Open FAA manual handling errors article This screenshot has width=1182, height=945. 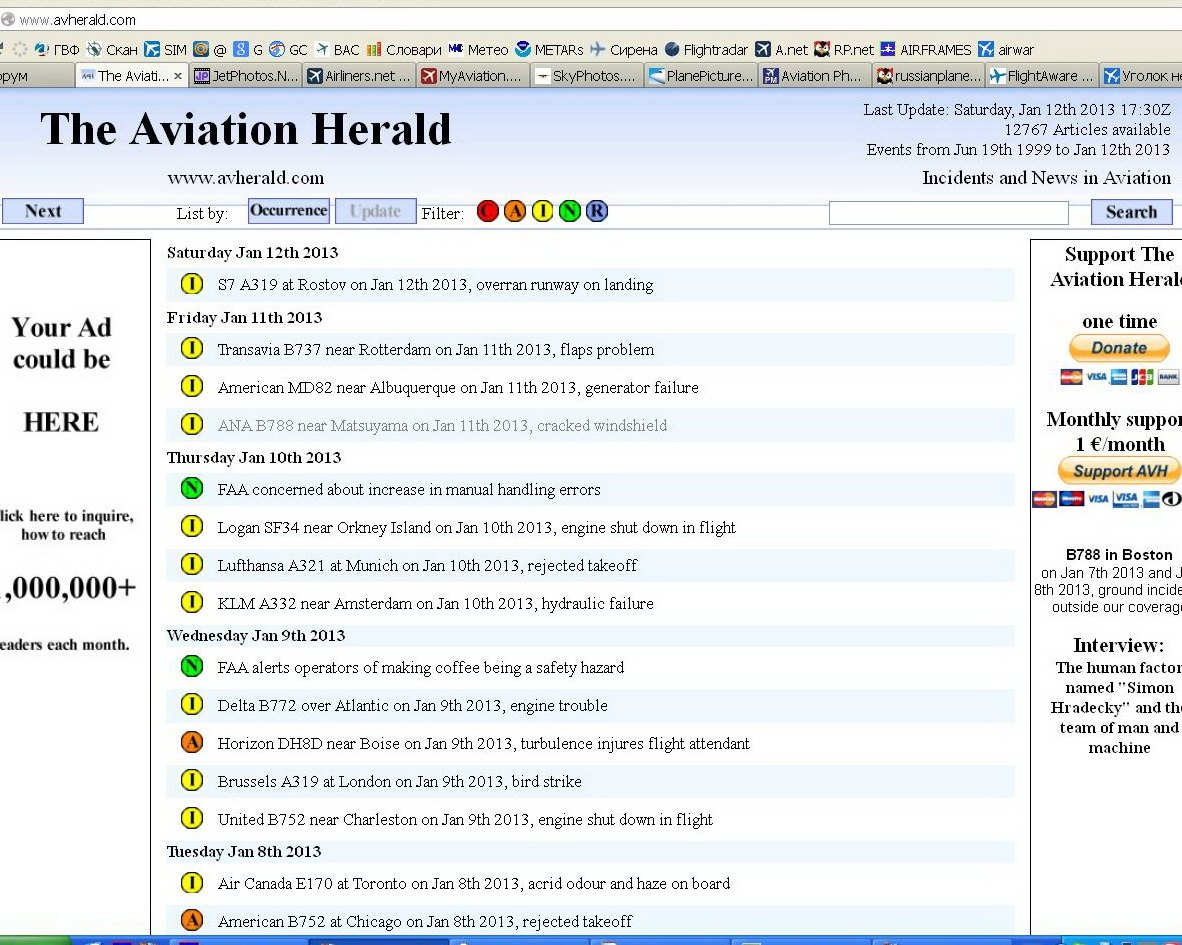[x=409, y=490]
